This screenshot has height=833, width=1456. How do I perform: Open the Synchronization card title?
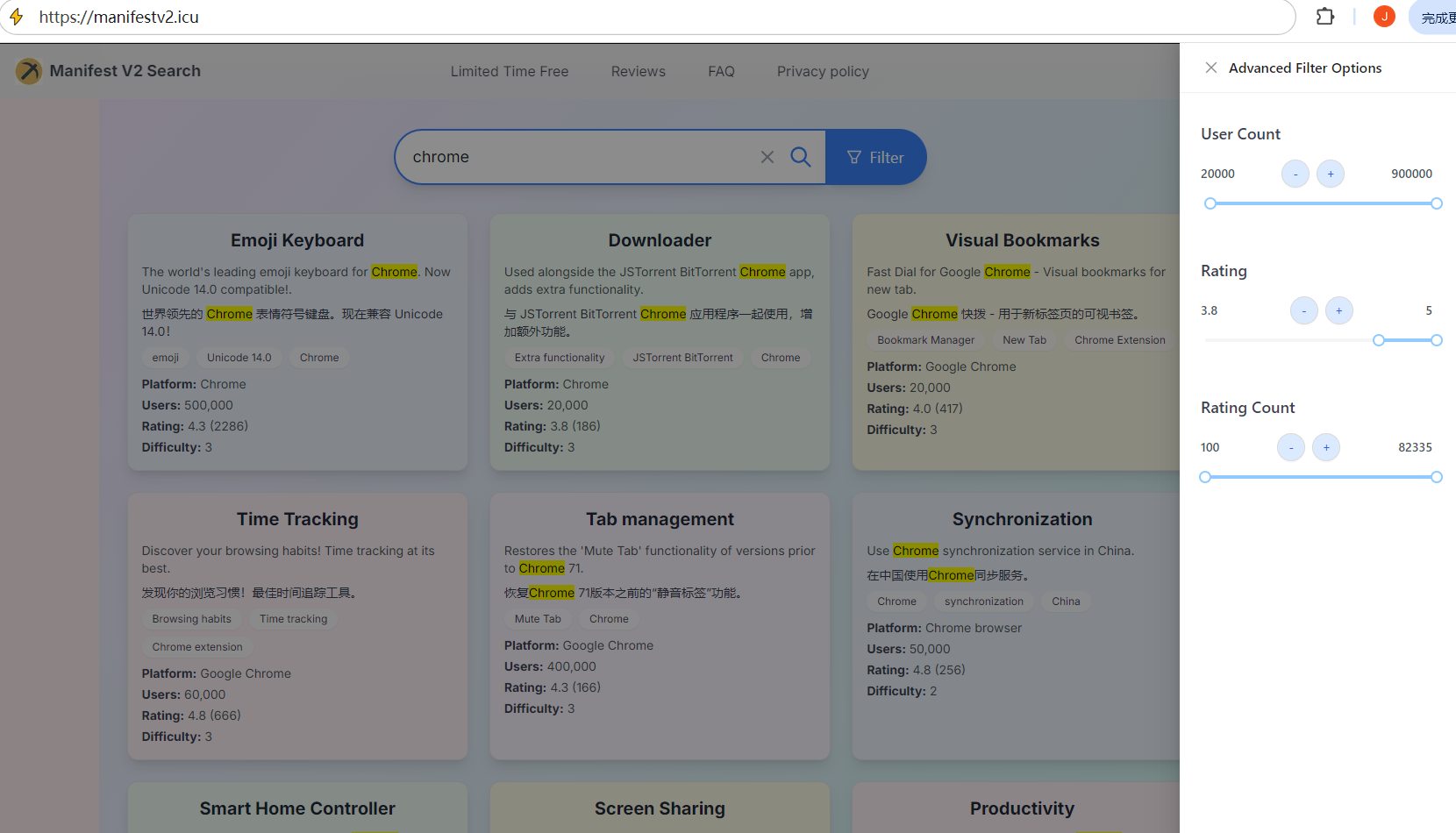click(x=1023, y=519)
